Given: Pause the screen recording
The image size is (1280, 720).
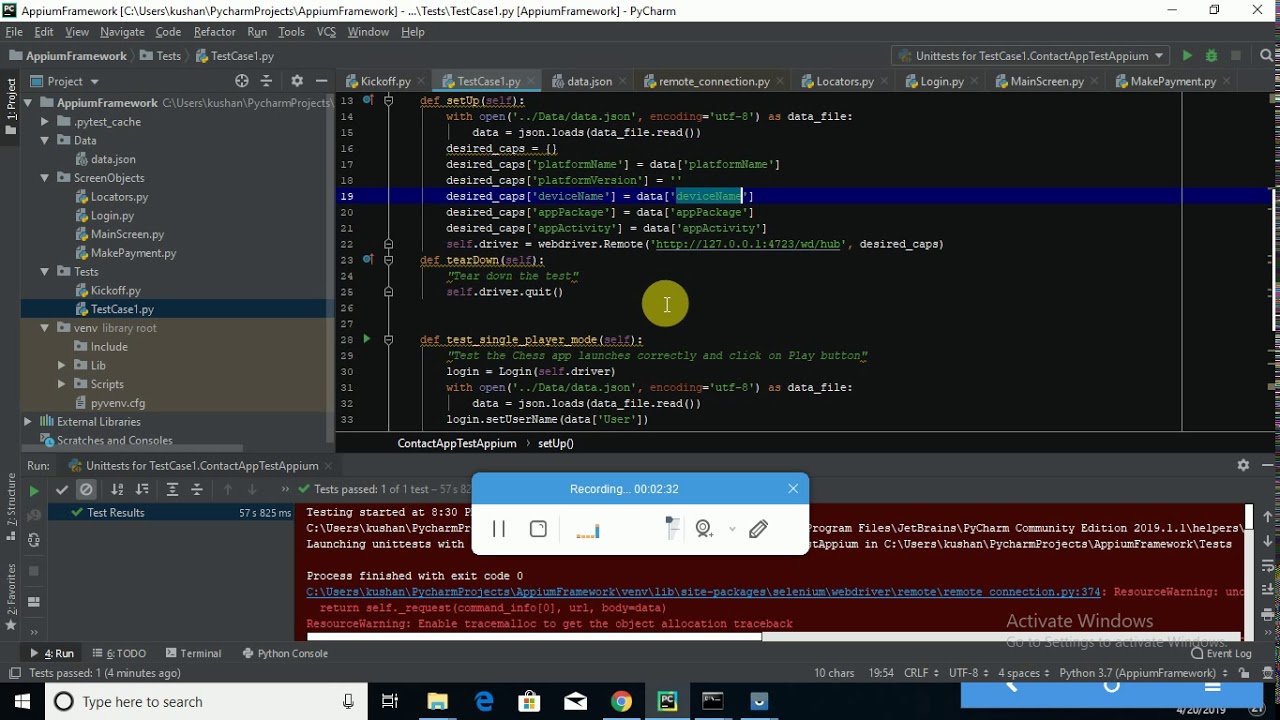Looking at the screenshot, I should point(499,529).
